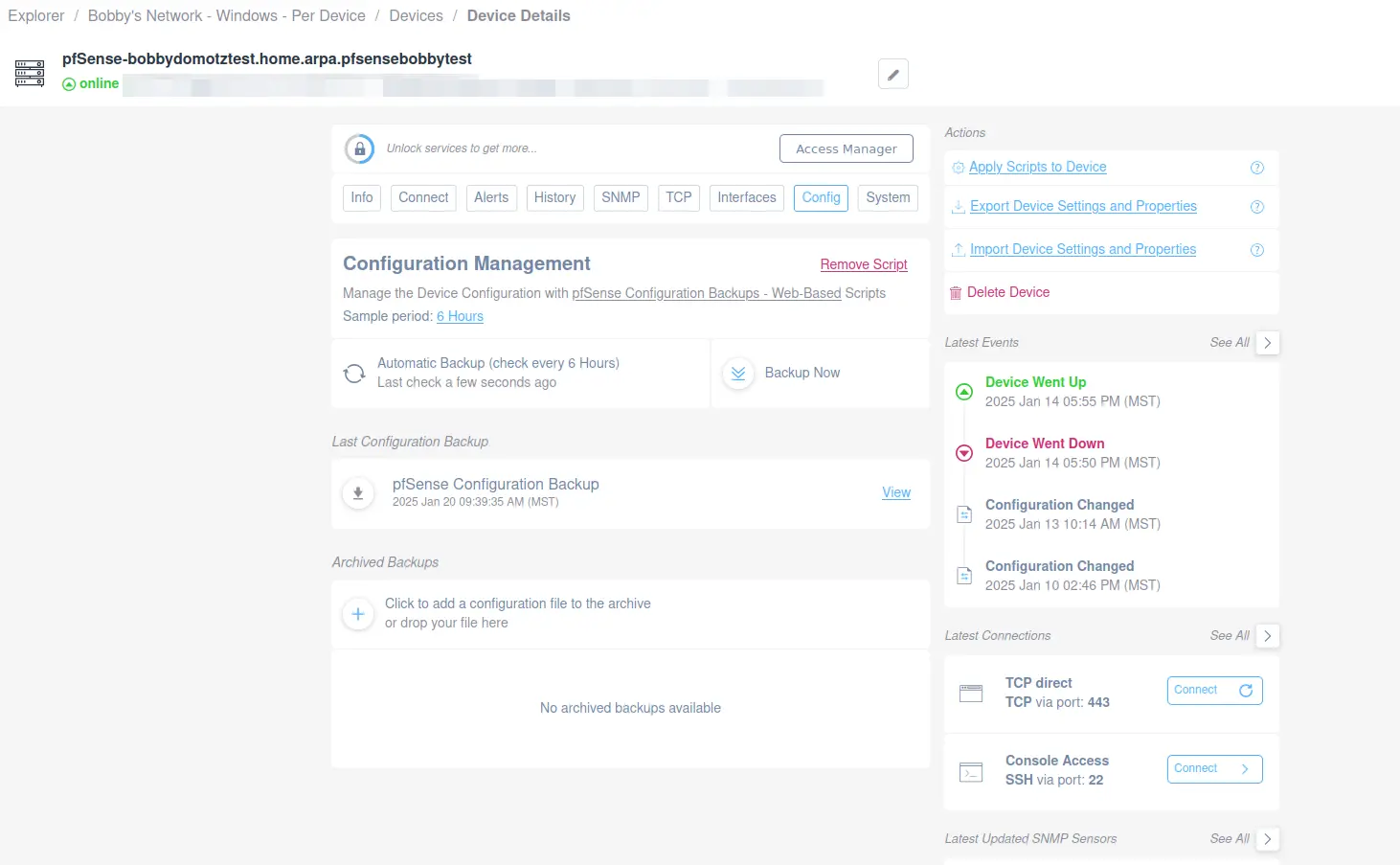
Task: Switch to the Info tab
Action: (362, 197)
